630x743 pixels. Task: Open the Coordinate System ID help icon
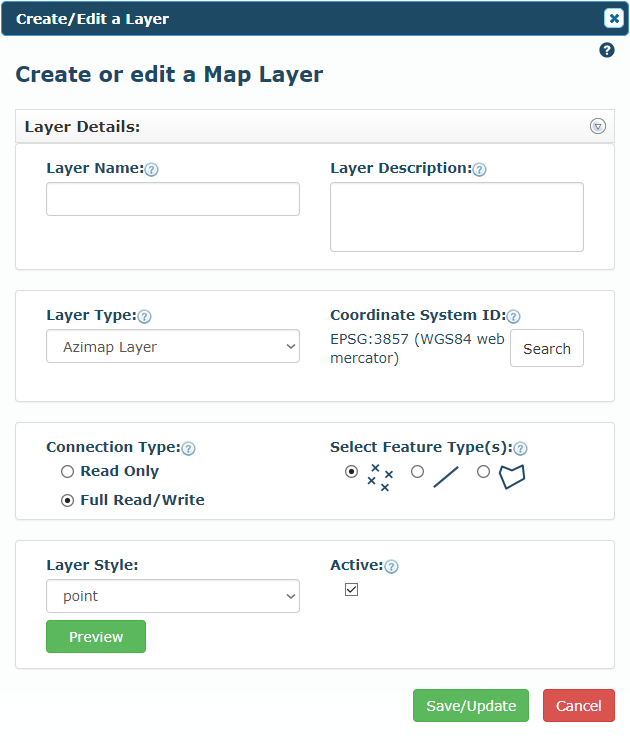(513, 317)
